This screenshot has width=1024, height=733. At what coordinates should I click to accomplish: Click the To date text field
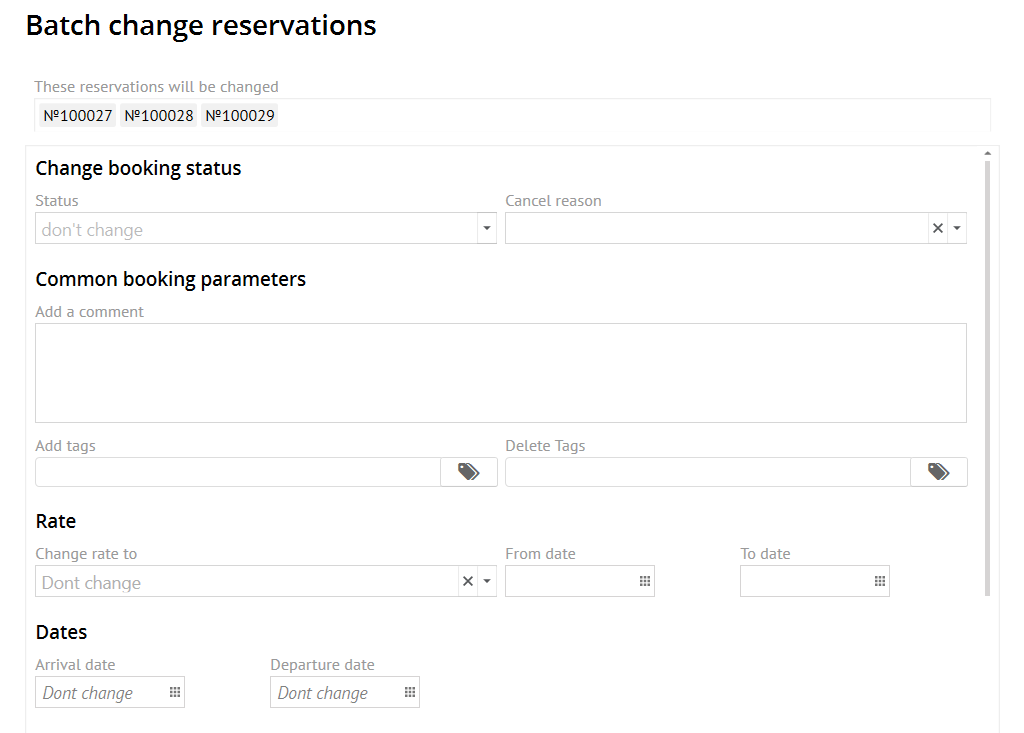(x=805, y=582)
